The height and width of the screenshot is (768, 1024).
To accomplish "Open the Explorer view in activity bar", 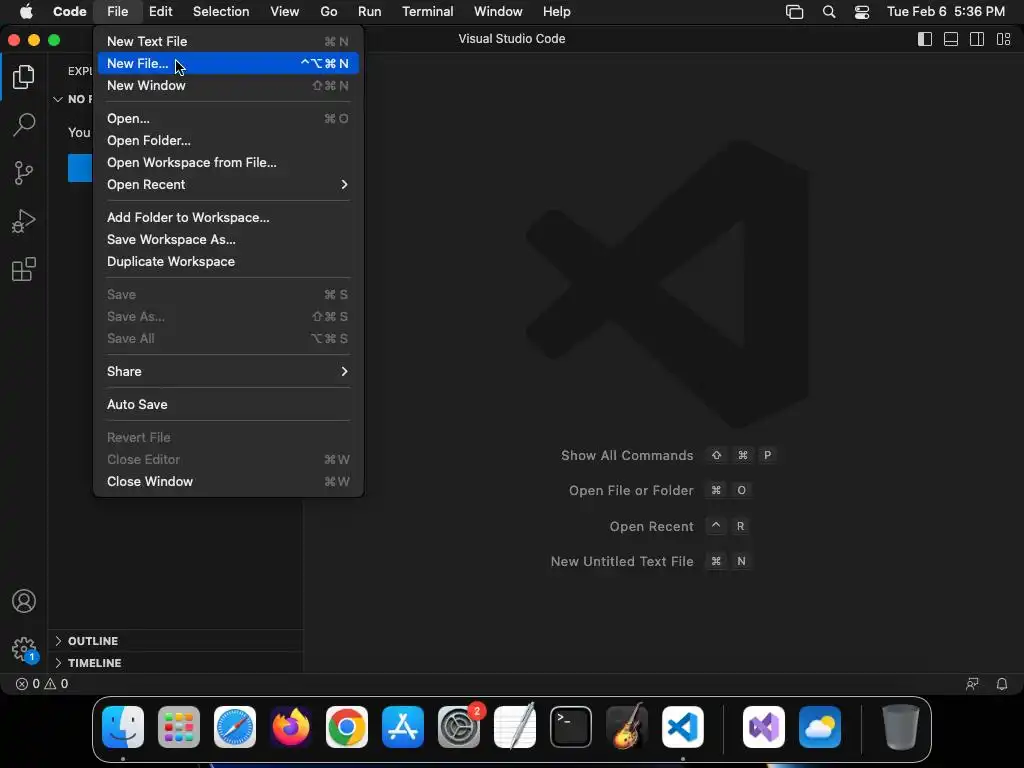I will [24, 77].
